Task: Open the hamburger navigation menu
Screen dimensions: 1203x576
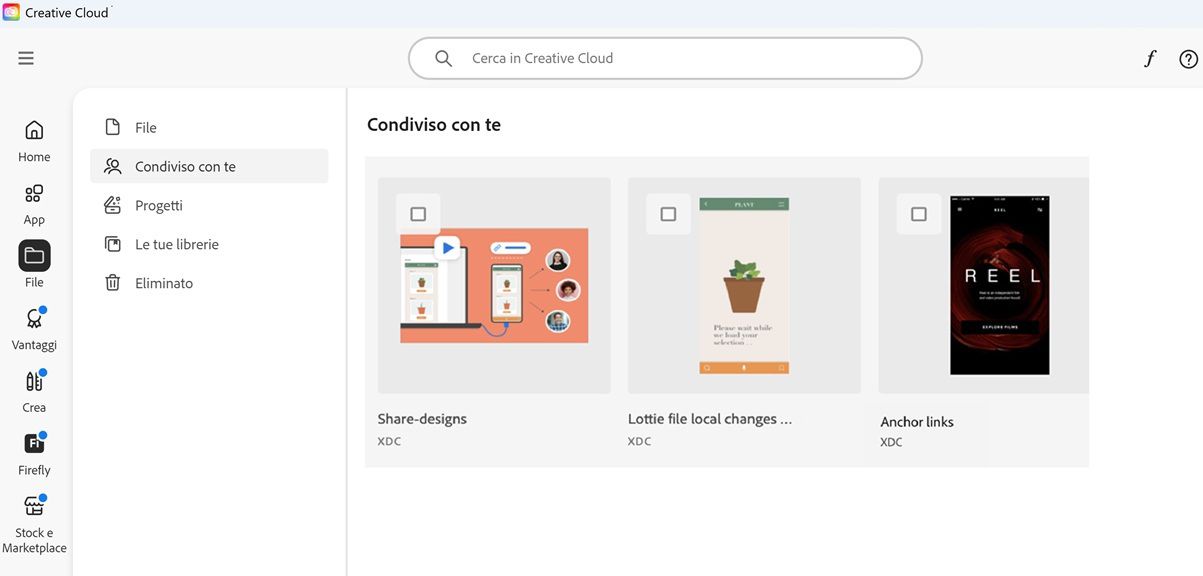Action: pos(26,58)
